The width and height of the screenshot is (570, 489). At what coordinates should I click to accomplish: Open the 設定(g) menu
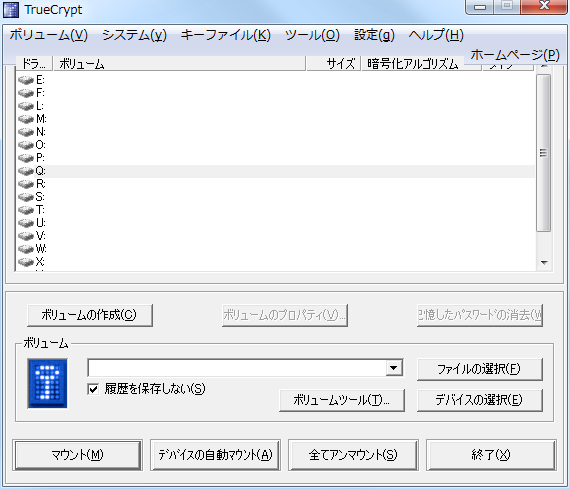pyautogui.click(x=374, y=35)
